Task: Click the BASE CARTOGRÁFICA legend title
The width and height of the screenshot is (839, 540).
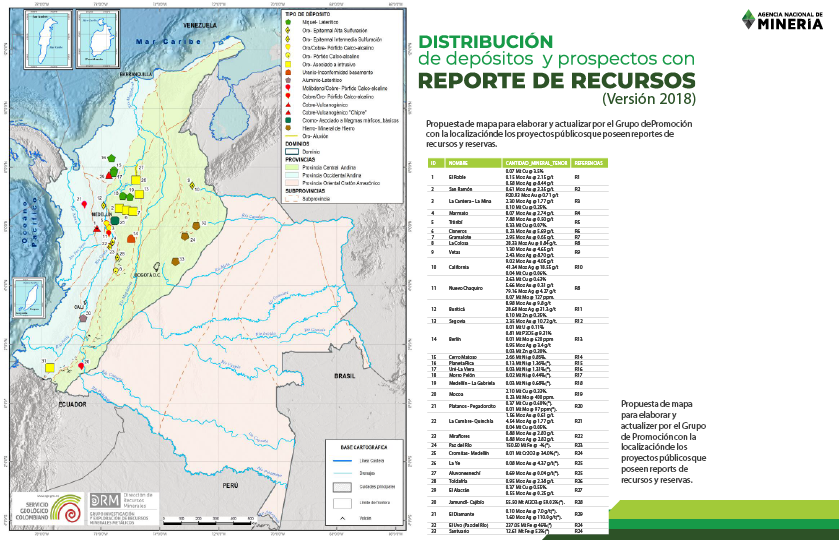Action: (364, 447)
